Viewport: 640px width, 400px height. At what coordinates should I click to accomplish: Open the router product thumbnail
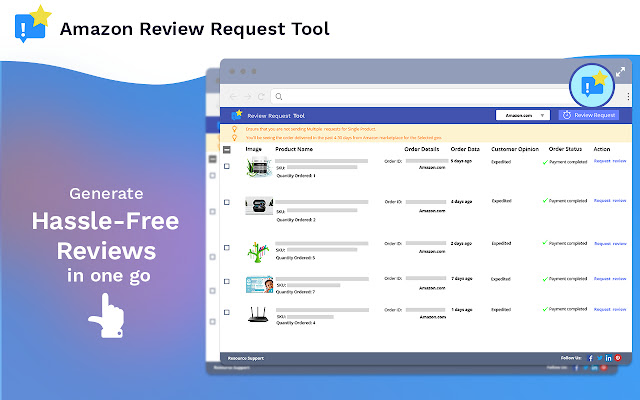[x=258, y=315]
